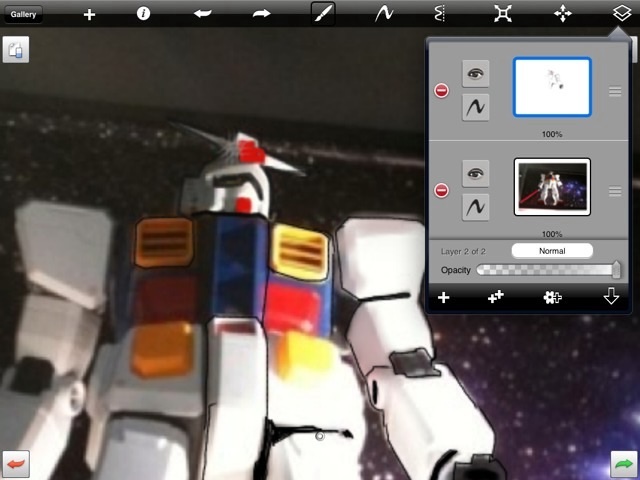Click the photo layer 100% opacity label

pos(552,234)
